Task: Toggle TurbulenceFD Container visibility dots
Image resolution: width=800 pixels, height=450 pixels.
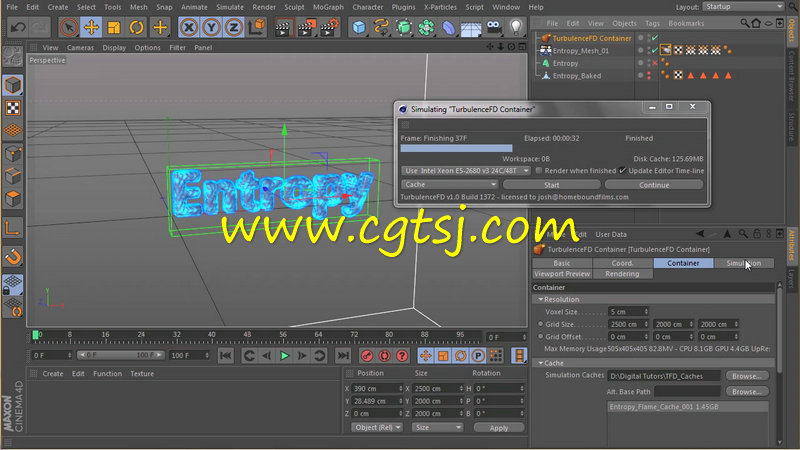Action: pos(648,38)
